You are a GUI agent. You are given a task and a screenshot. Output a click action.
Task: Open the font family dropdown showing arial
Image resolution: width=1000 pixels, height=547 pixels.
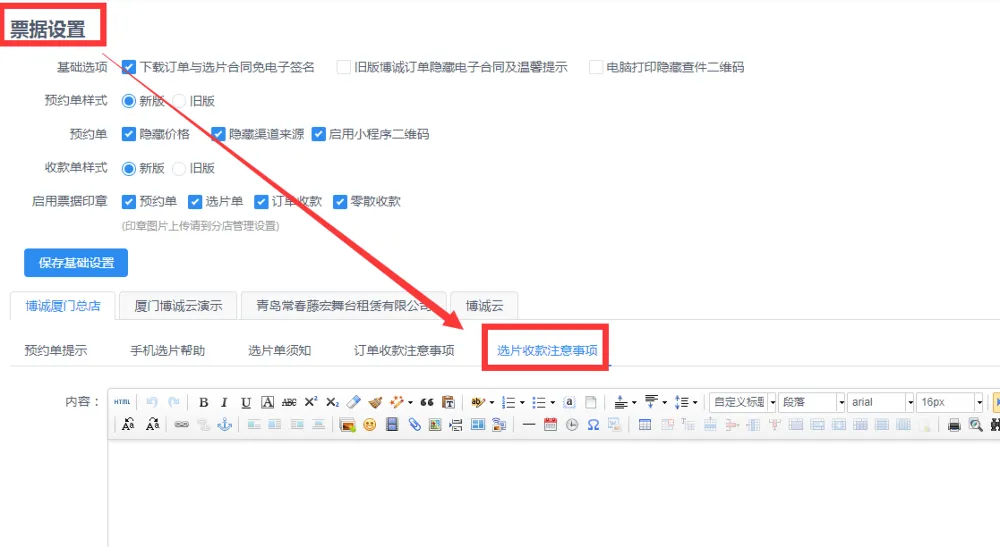(x=880, y=402)
